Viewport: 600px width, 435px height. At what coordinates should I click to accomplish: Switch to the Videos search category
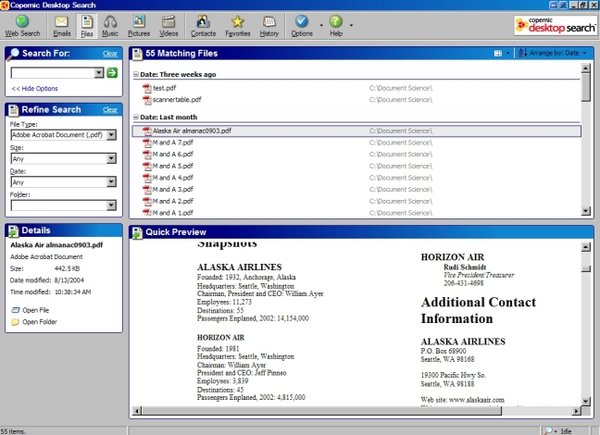coord(169,25)
